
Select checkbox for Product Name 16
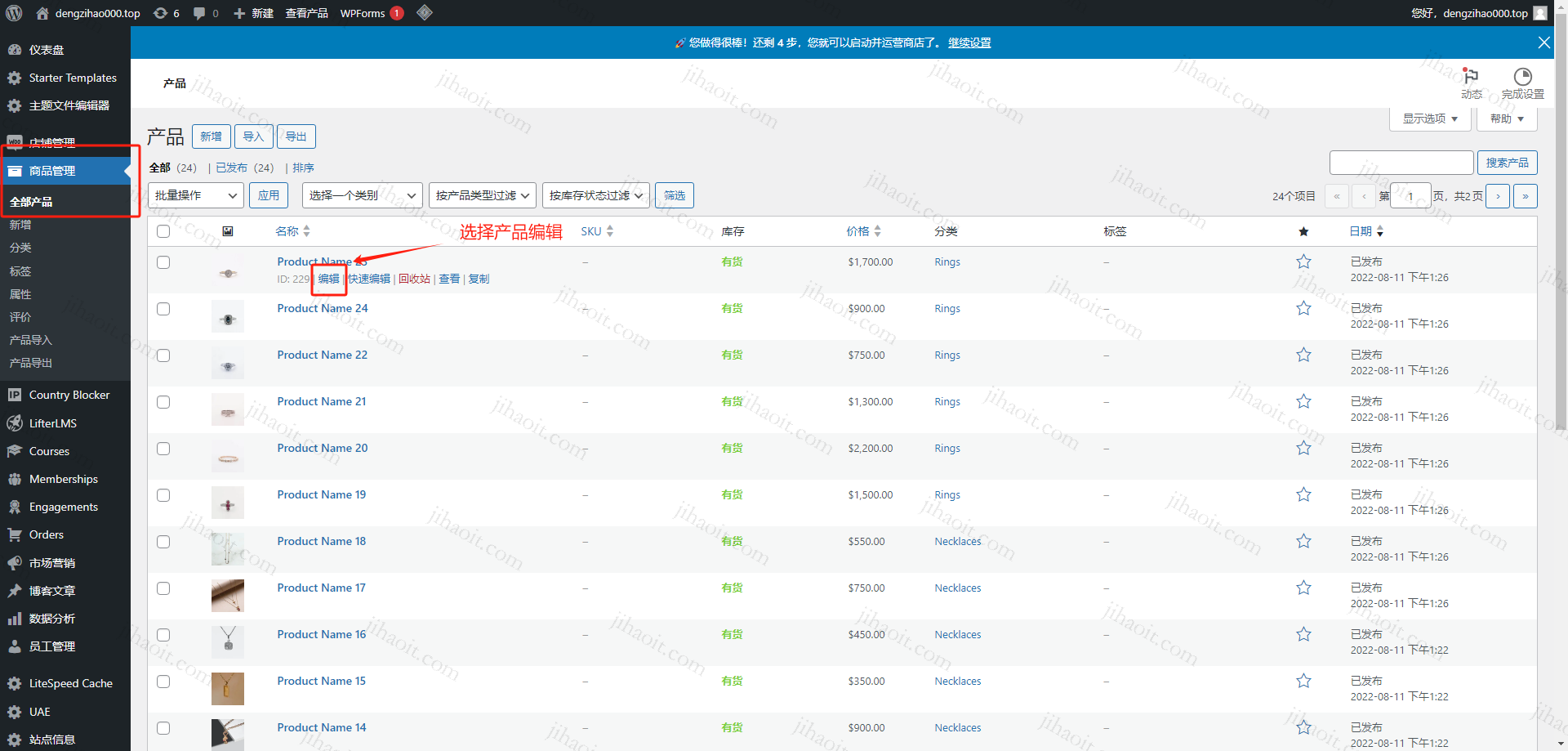click(x=163, y=635)
